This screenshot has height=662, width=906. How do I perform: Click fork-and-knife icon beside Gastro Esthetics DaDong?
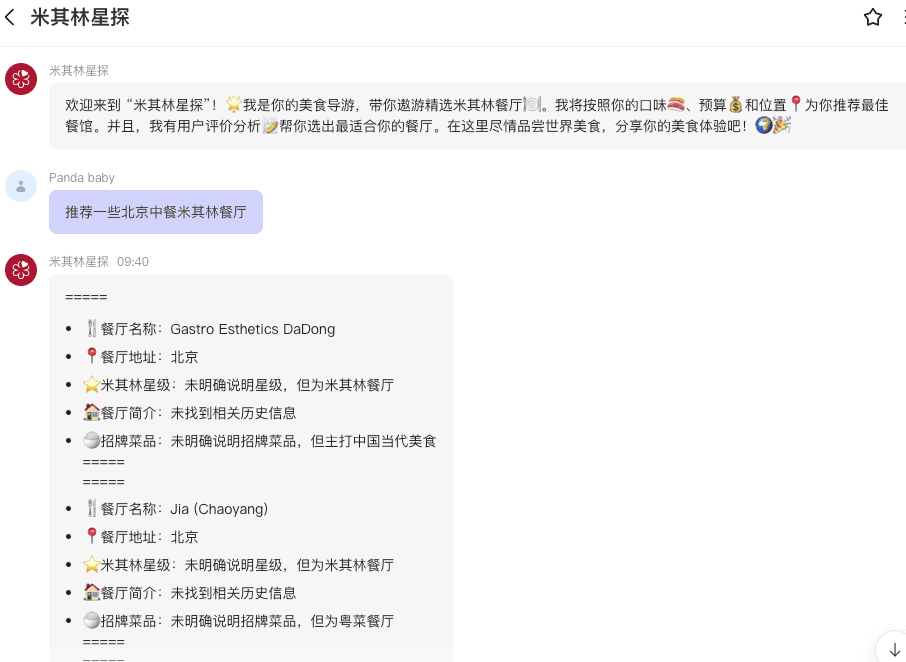coord(92,329)
